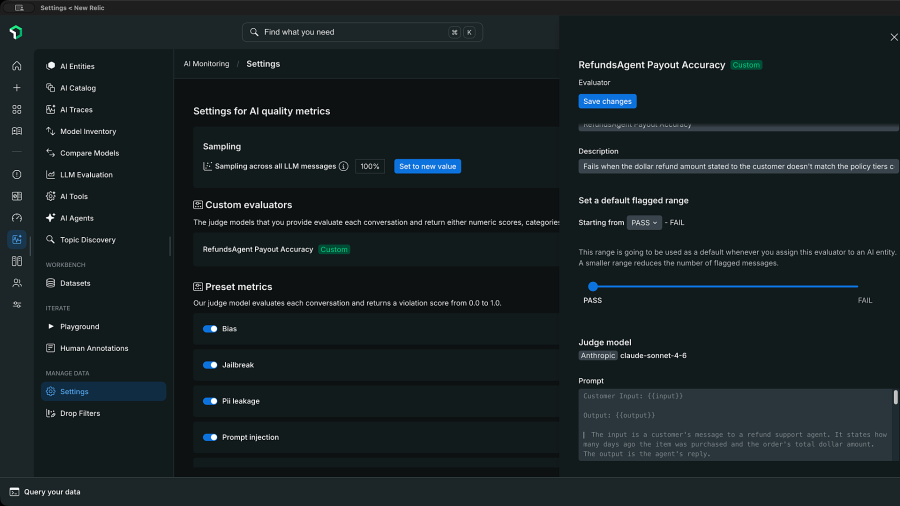The image size is (900, 506).
Task: Click the 100% sampling value field
Action: tap(370, 166)
